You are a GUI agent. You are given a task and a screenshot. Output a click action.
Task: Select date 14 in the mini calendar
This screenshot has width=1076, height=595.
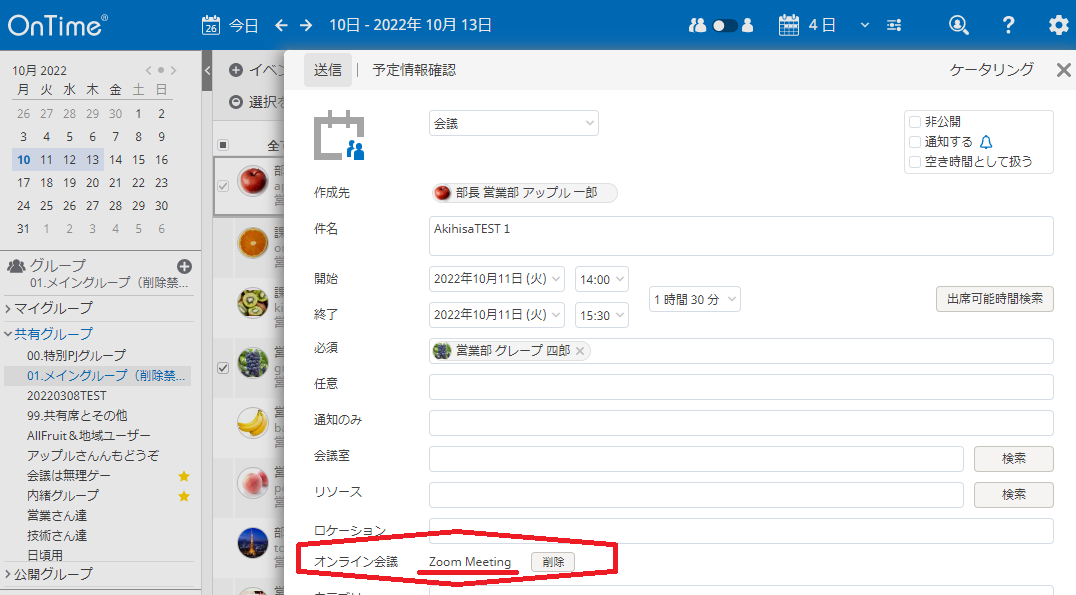[x=115, y=160]
